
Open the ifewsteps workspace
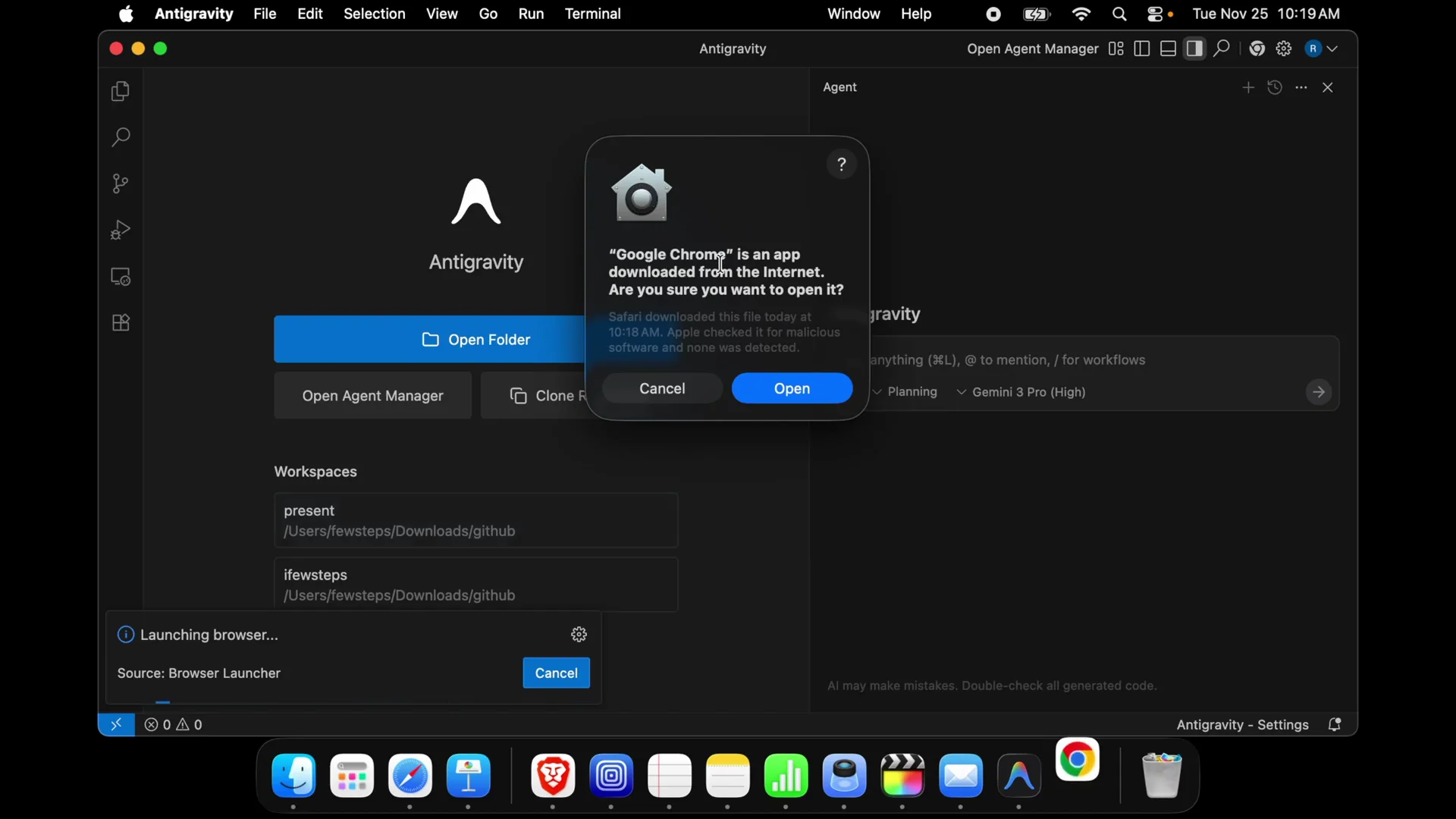pyautogui.click(x=475, y=584)
